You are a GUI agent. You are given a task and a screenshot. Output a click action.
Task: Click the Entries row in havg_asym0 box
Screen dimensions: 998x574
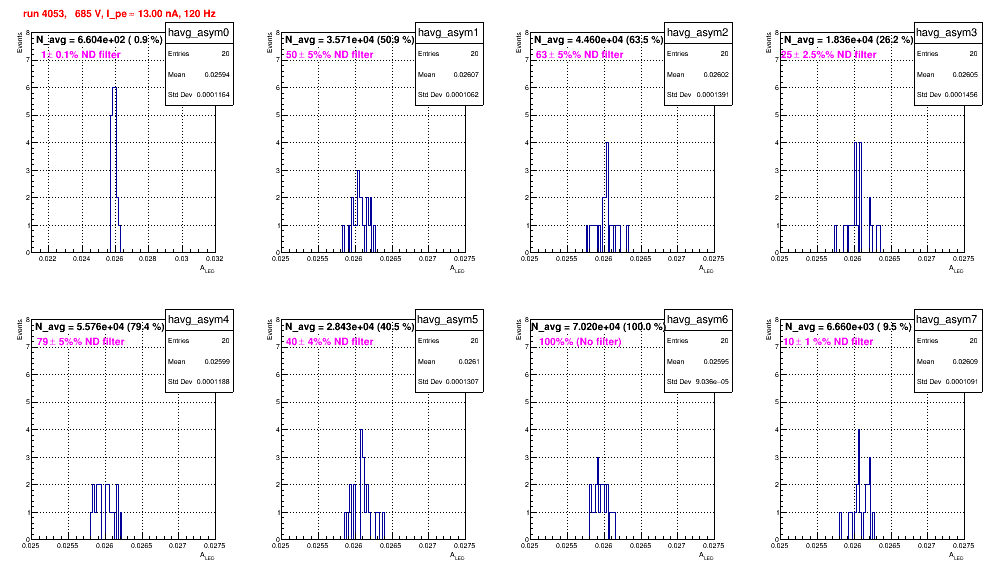199,54
